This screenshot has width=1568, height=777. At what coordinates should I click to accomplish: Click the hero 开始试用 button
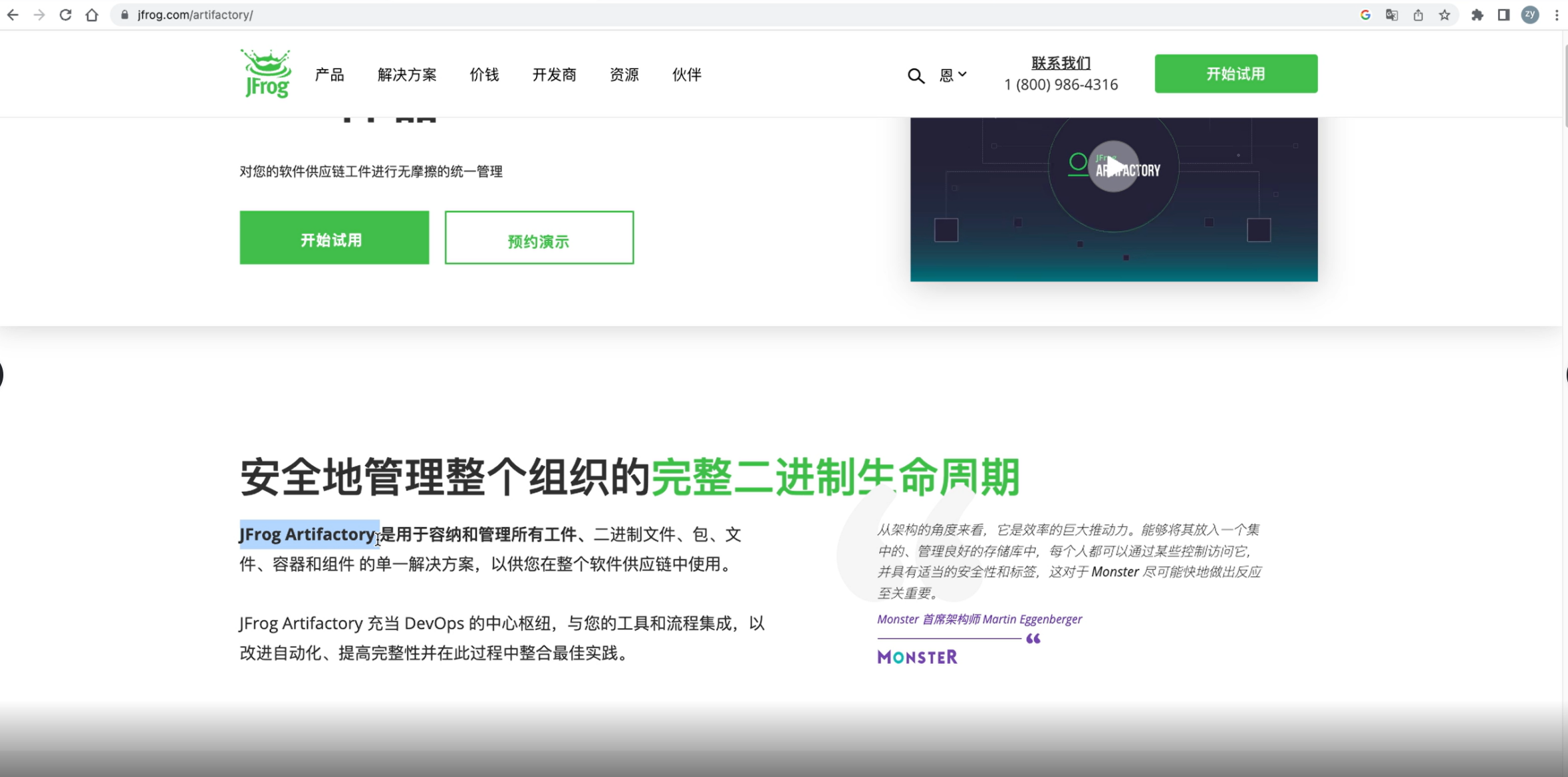334,237
